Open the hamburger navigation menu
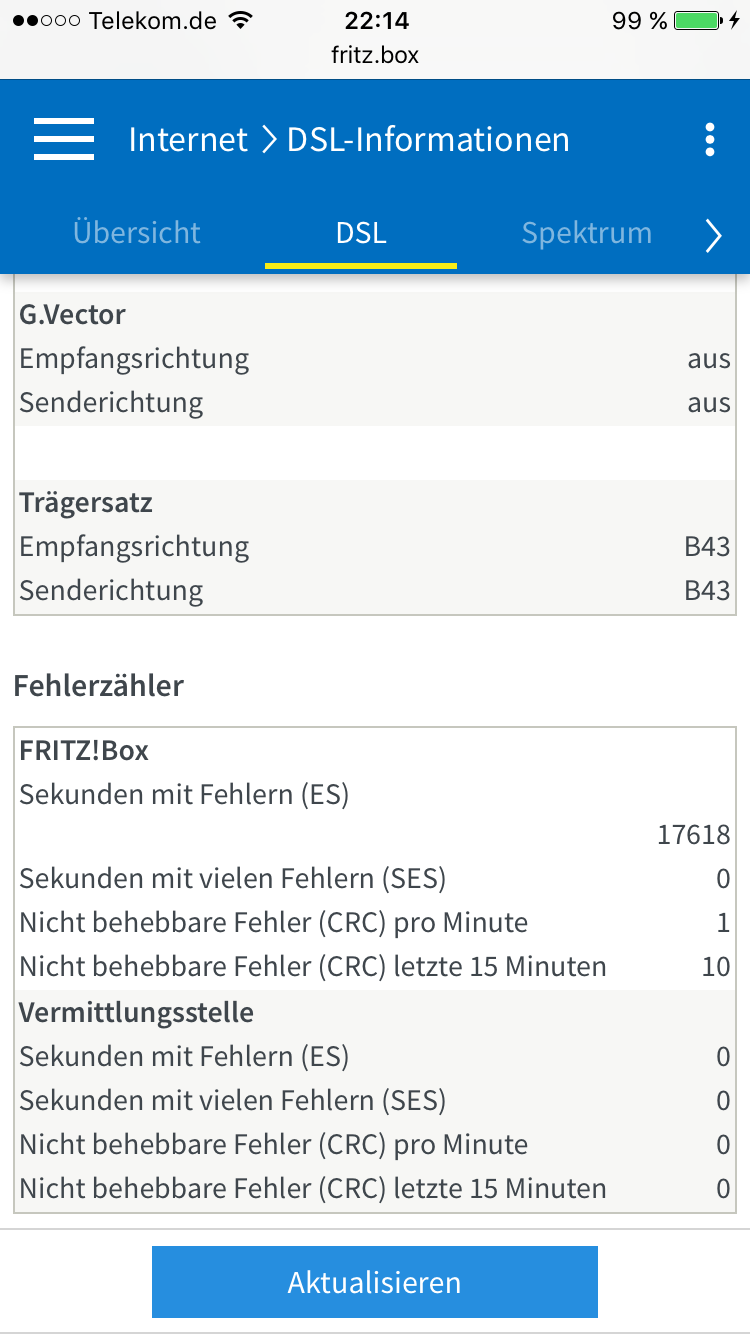 (x=64, y=139)
